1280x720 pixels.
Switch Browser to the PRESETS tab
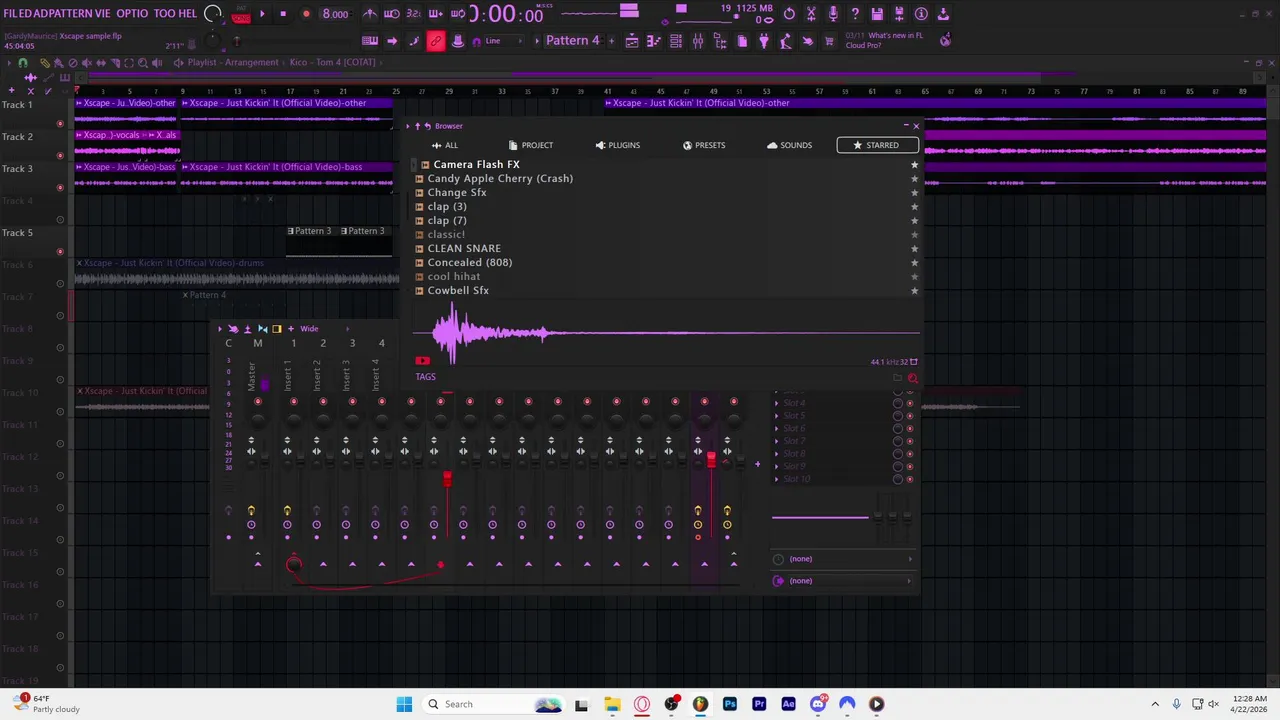tap(704, 145)
